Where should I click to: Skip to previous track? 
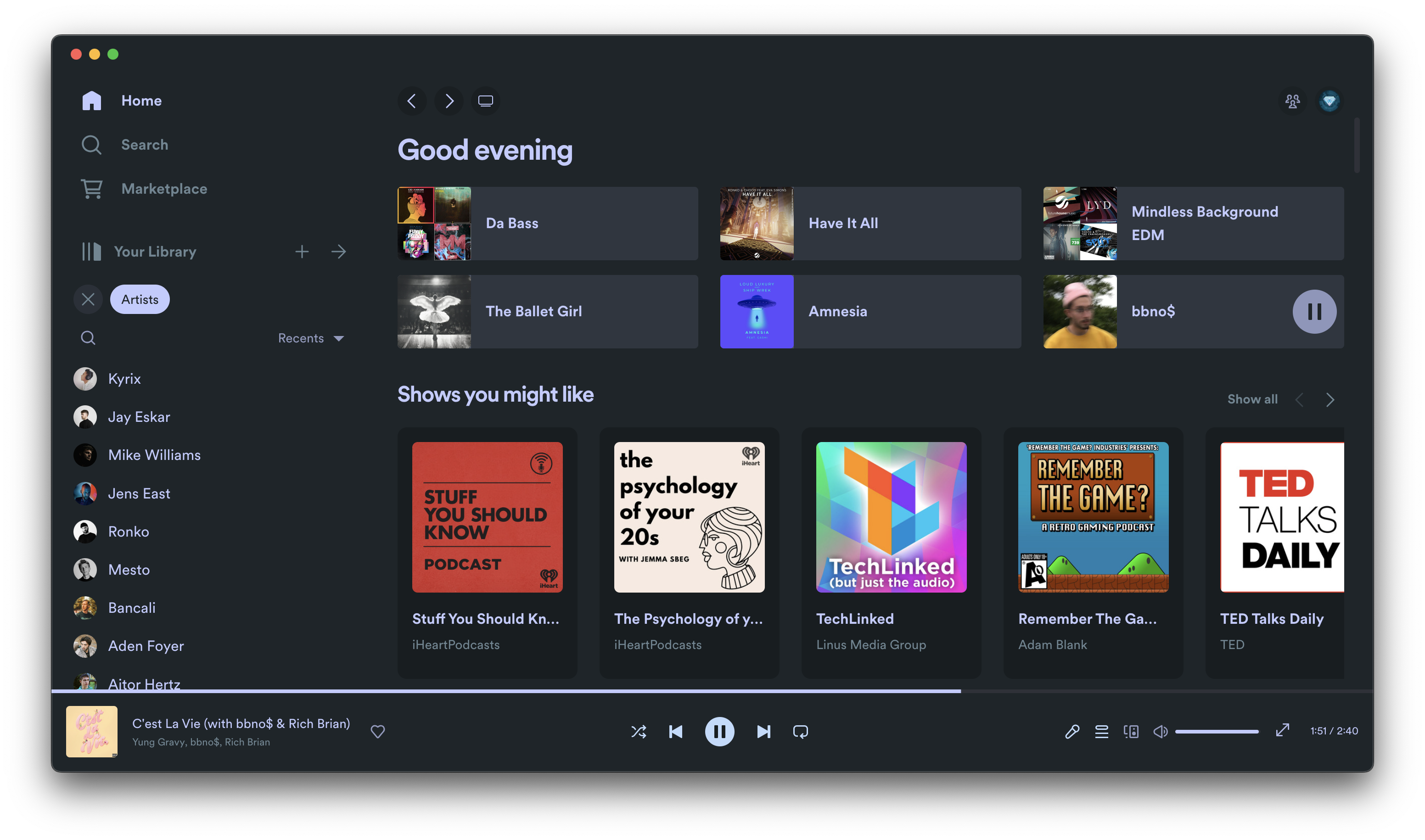click(676, 731)
